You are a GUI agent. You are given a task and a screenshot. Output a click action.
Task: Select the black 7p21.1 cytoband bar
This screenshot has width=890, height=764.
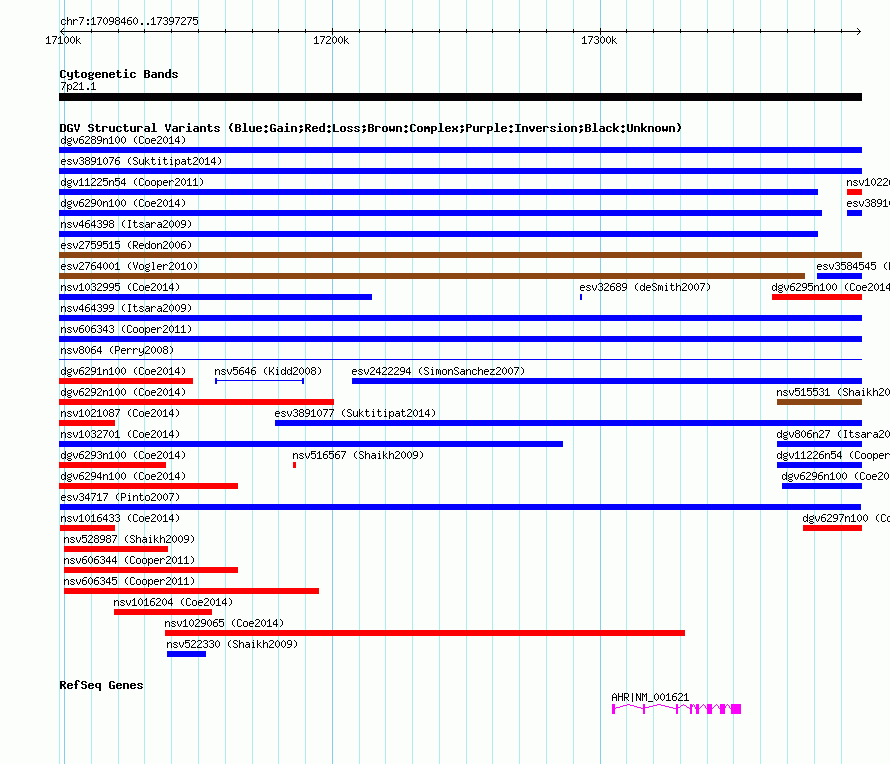click(460, 97)
